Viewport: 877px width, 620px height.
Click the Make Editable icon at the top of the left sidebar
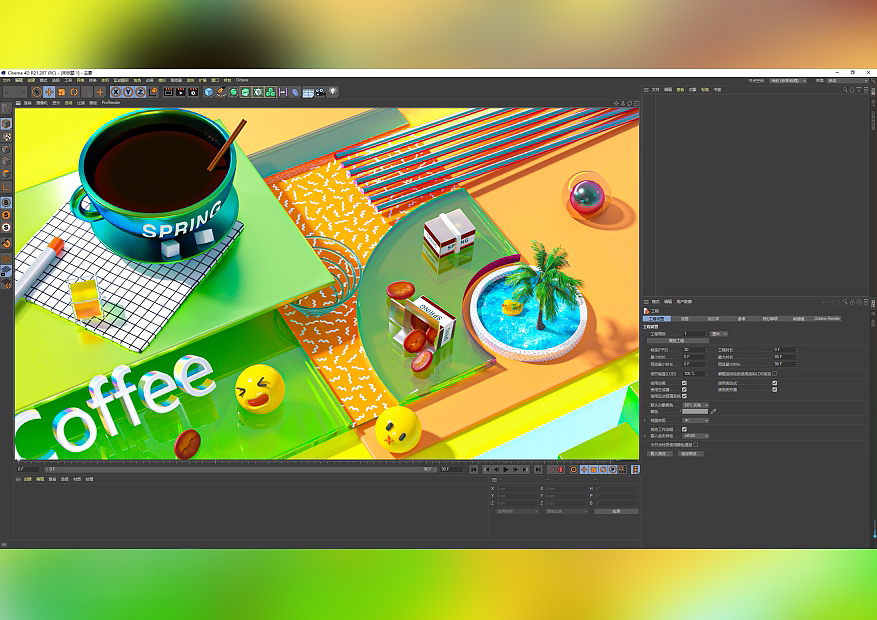pos(6,108)
